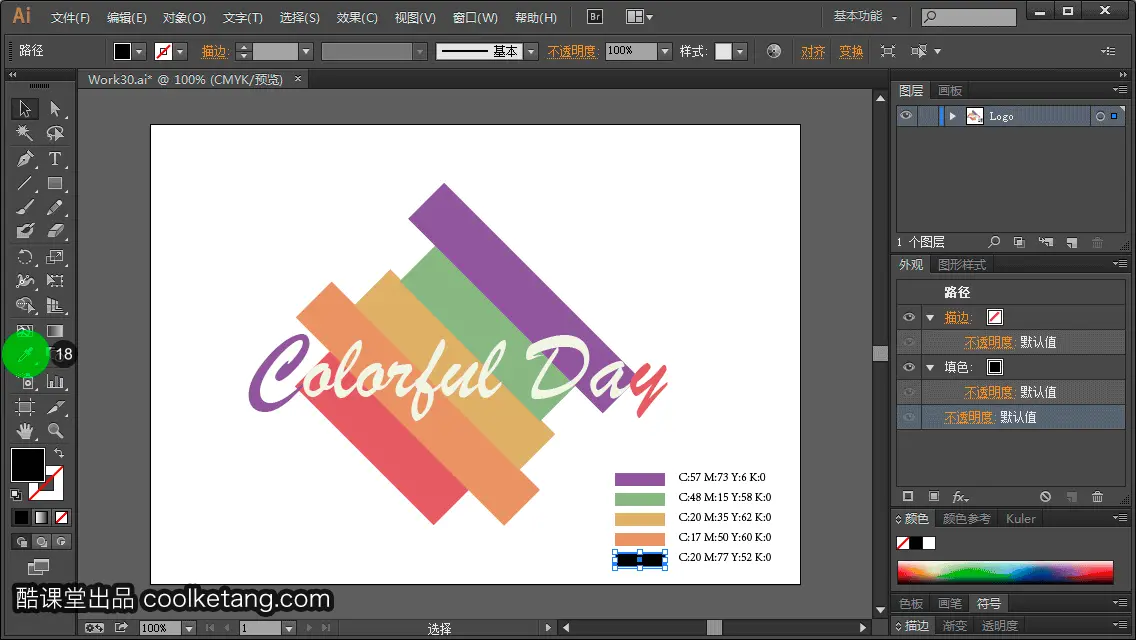This screenshot has height=640, width=1136.
Task: Set color mode to Gradient
Action: [41, 518]
